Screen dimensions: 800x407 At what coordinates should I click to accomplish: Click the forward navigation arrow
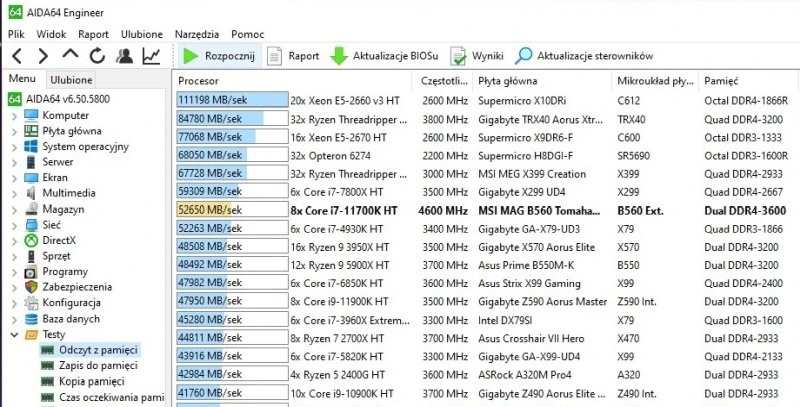point(43,56)
